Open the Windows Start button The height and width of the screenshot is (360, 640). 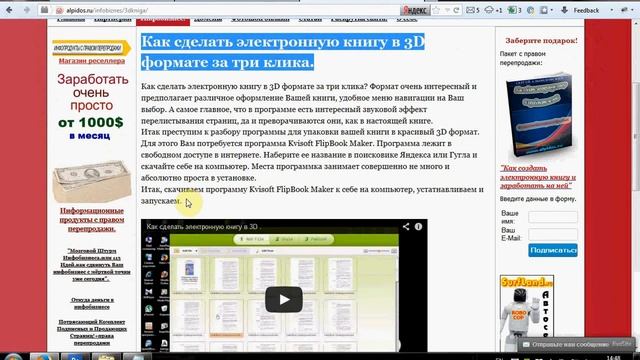pos(13,357)
